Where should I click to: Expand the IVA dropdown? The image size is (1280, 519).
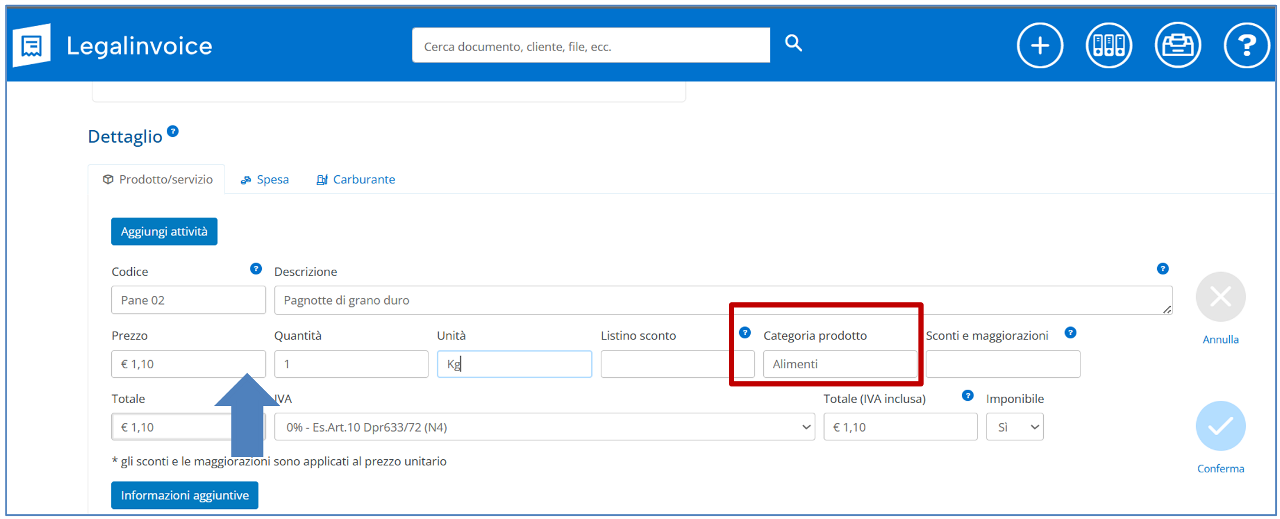(544, 427)
